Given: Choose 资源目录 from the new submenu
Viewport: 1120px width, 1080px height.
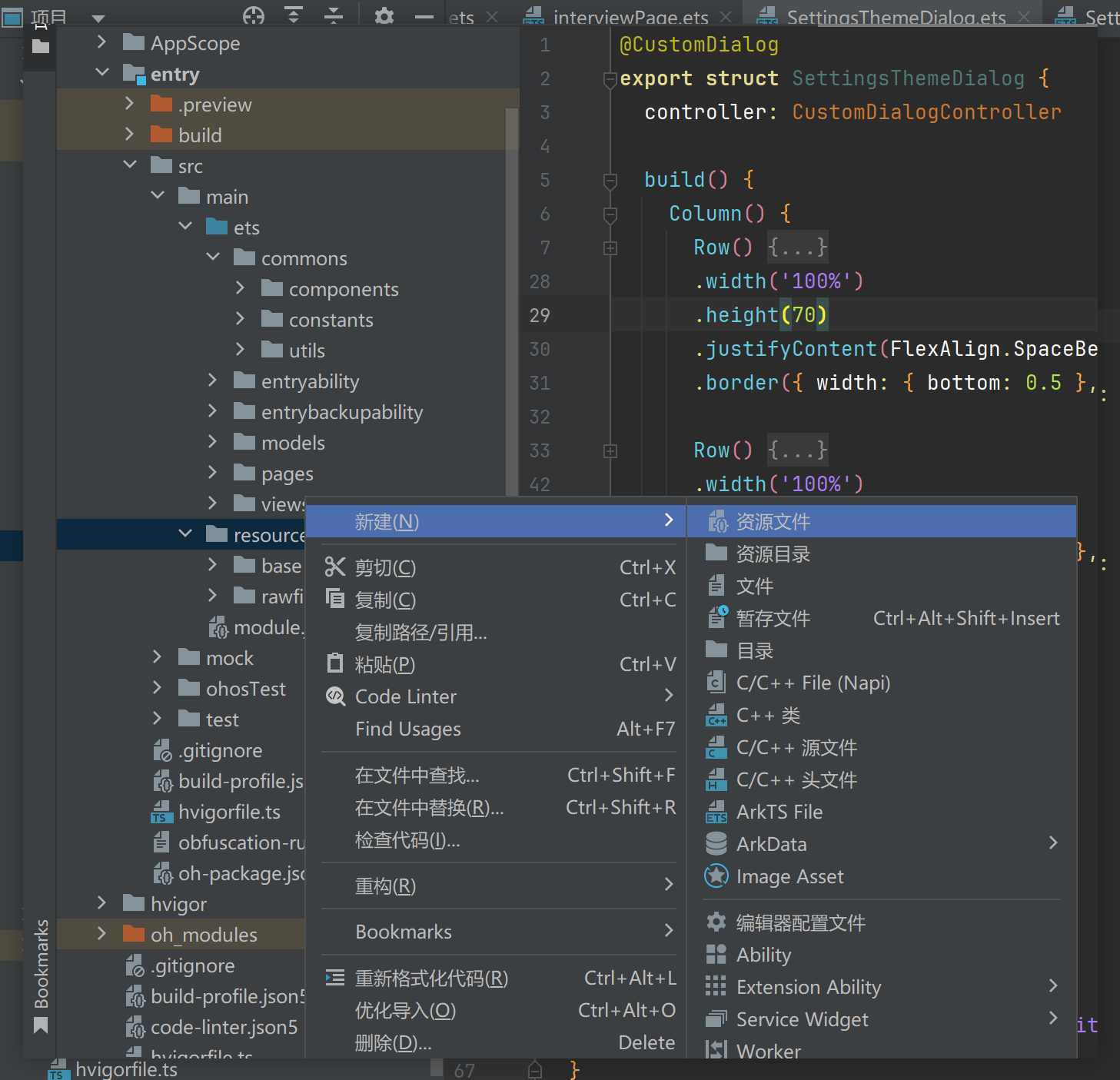Looking at the screenshot, I should tap(881, 553).
